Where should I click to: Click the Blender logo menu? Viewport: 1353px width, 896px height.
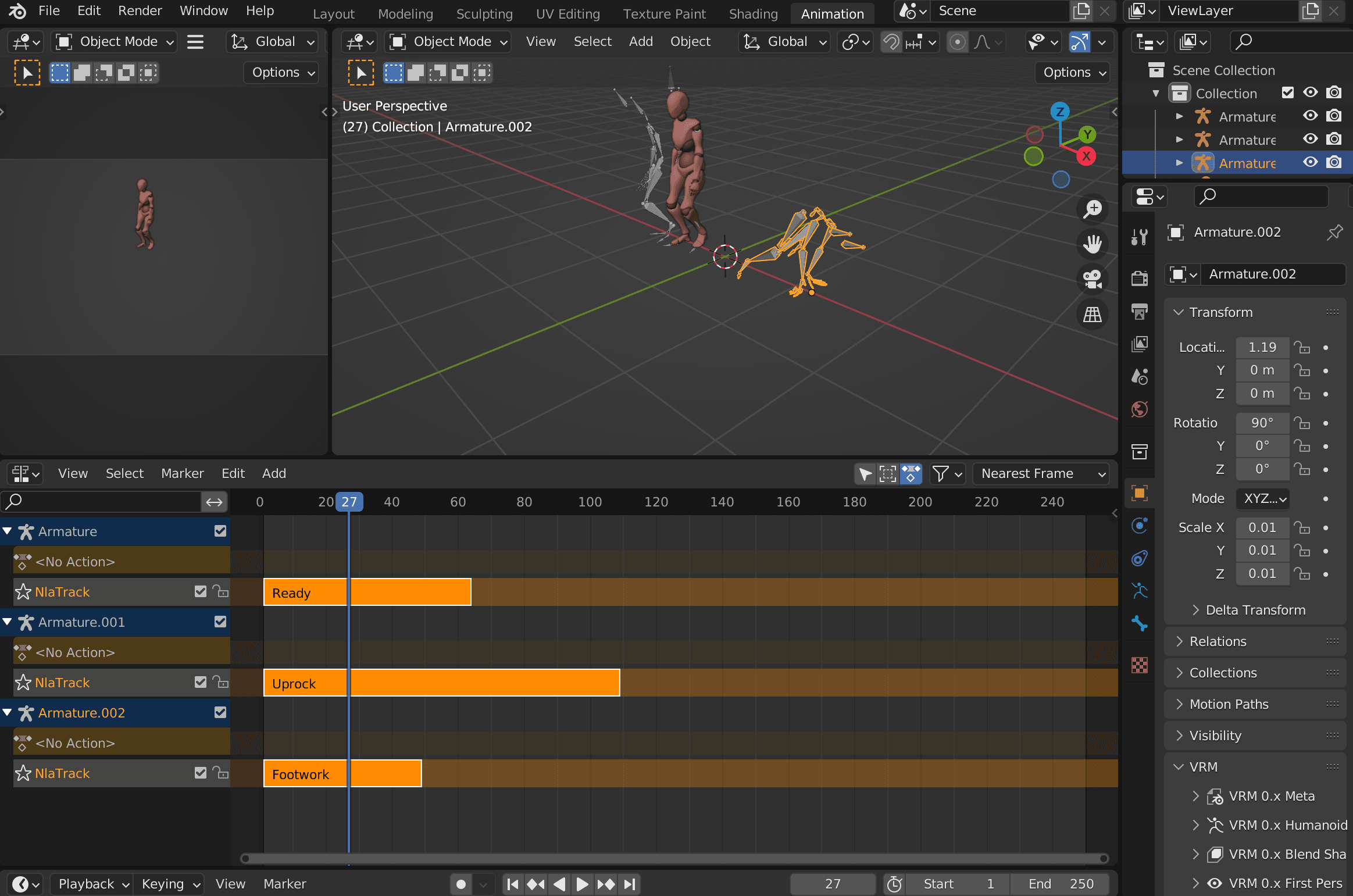click(17, 10)
